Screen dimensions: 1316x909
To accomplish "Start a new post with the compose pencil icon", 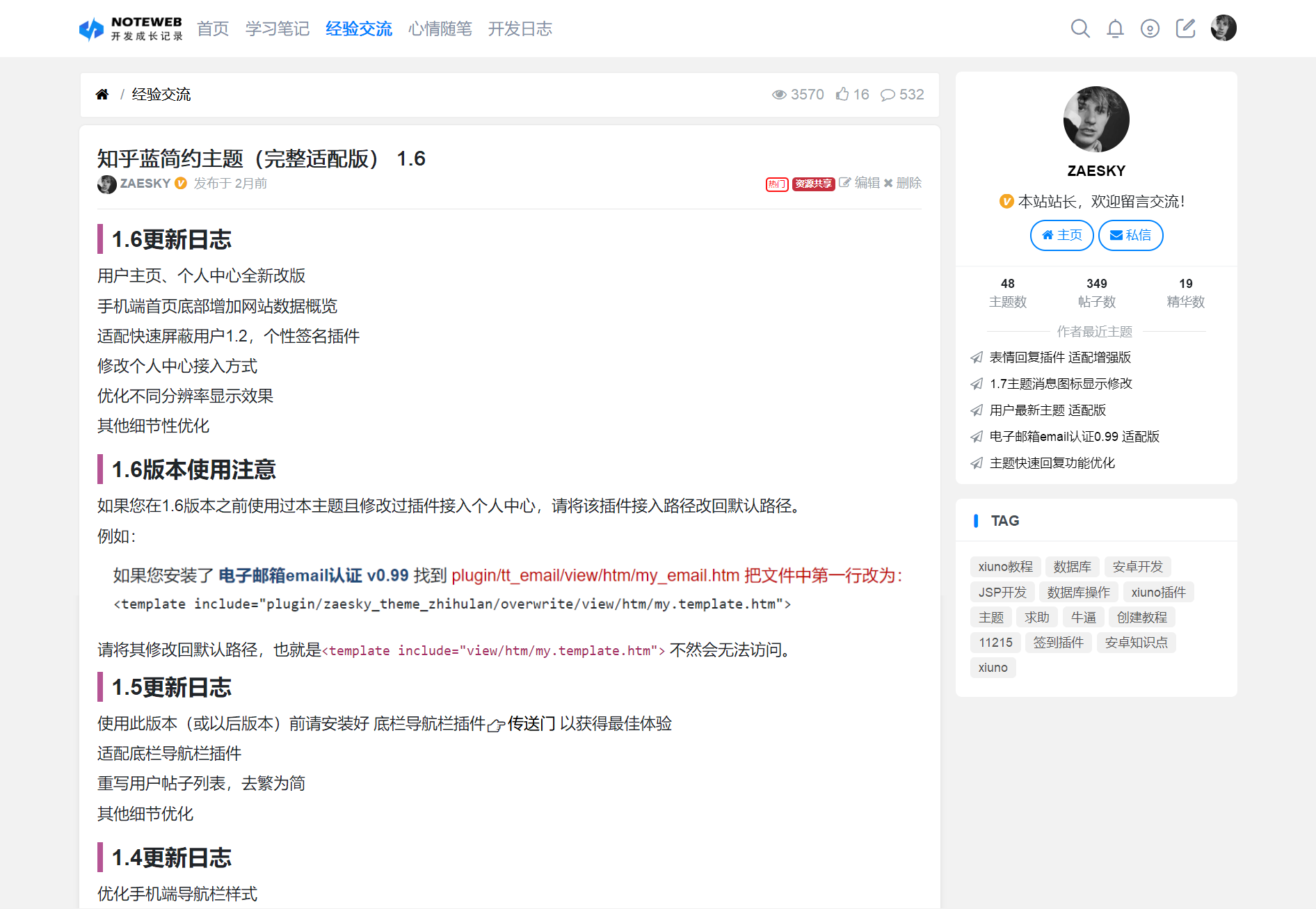I will pos(1186,29).
